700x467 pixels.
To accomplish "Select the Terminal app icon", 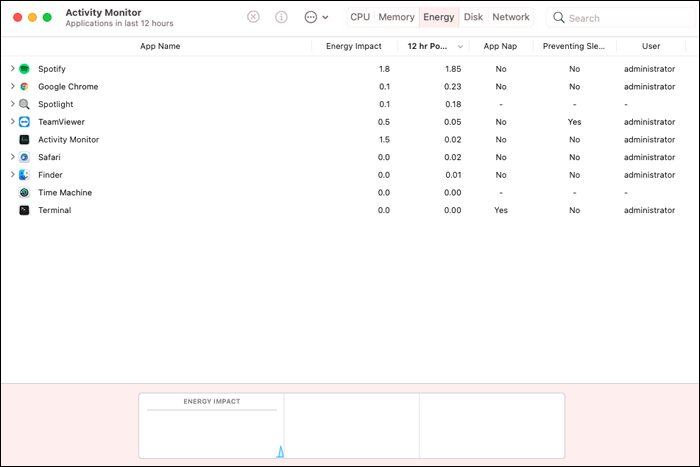I will point(25,210).
